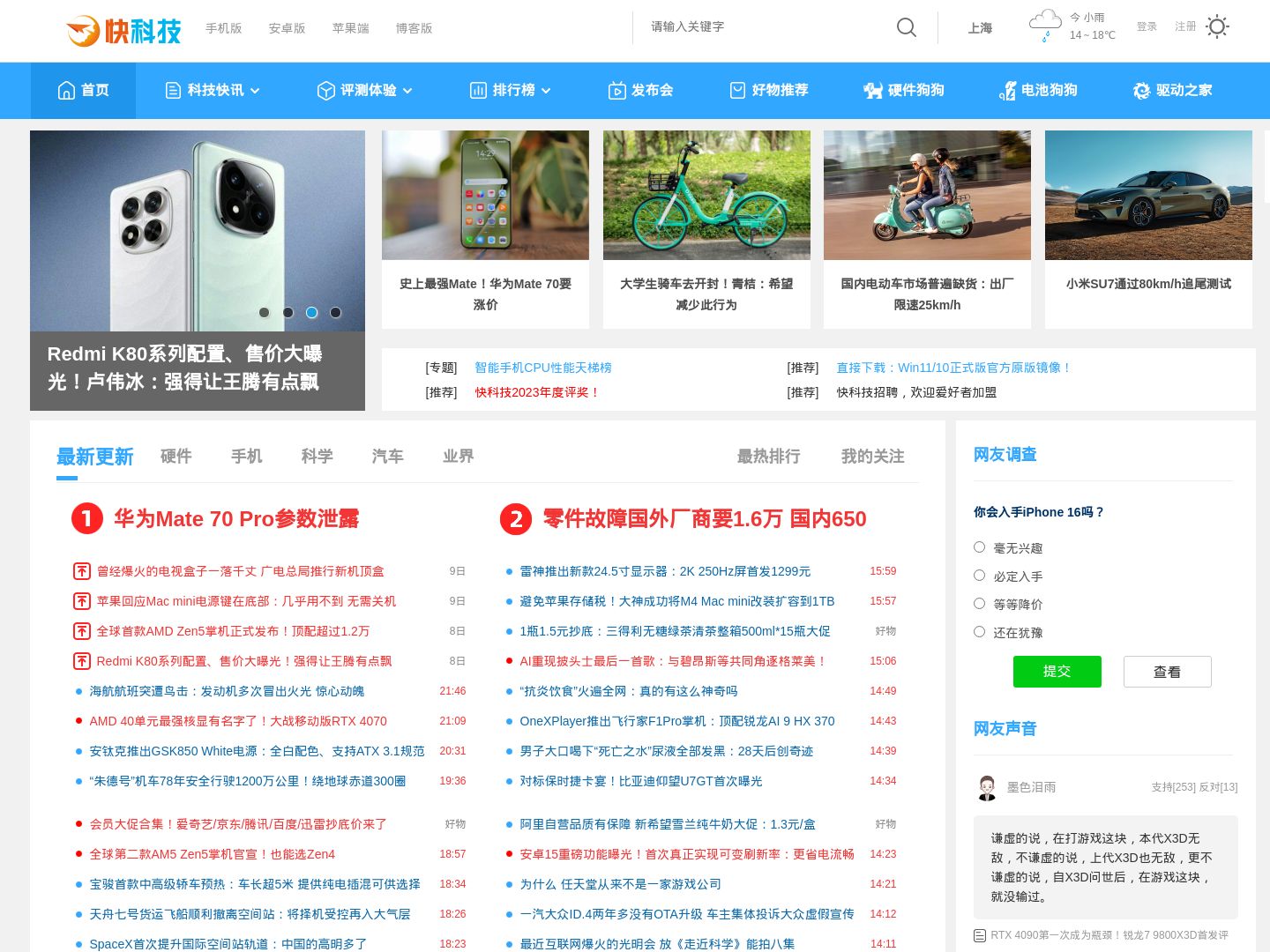Expand the 评测体验 dropdown menu
1270x952 pixels.
(365, 90)
